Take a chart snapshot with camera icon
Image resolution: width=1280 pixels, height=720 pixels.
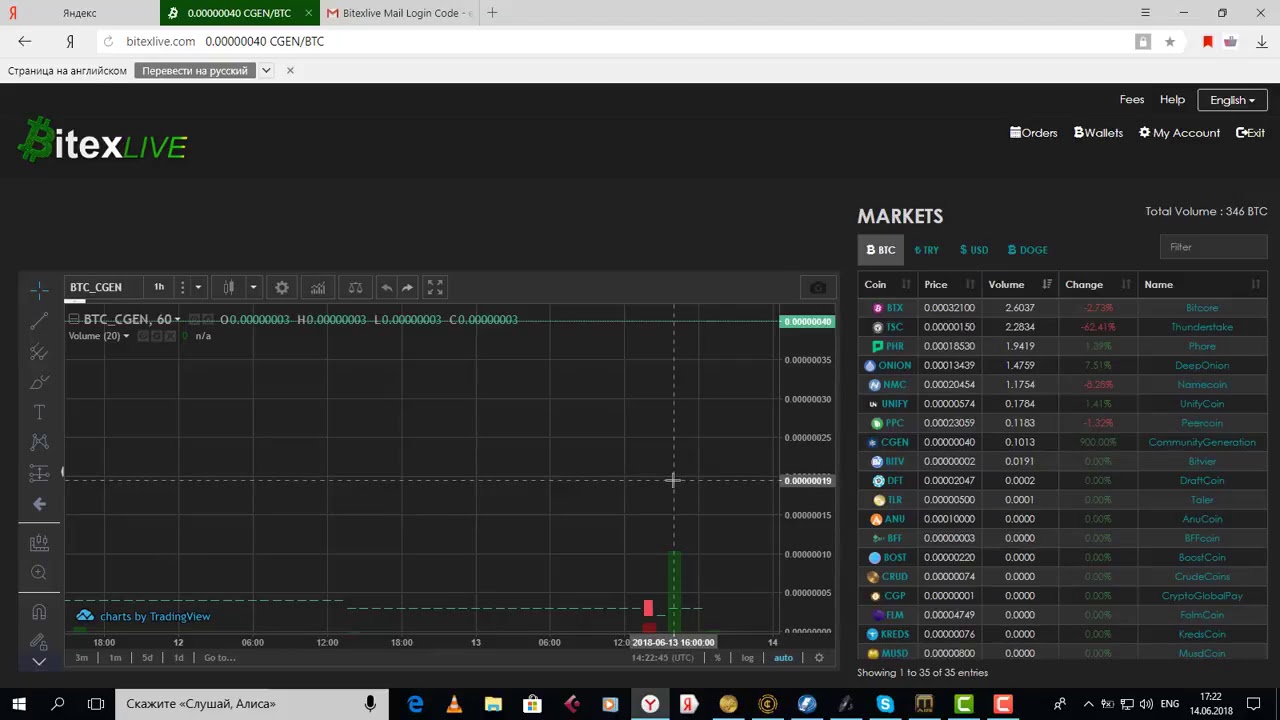click(x=818, y=288)
